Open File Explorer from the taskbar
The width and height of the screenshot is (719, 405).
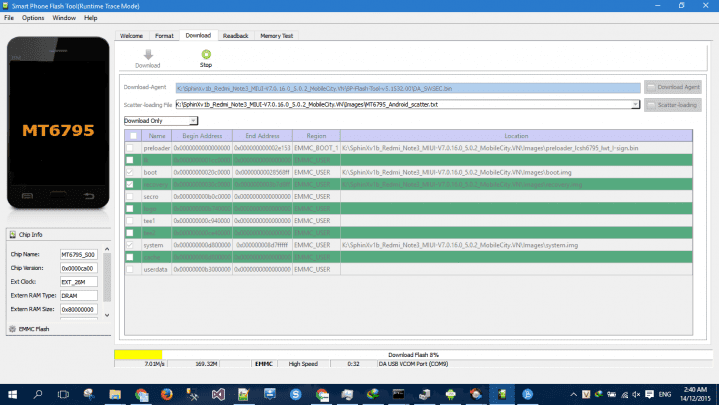pyautogui.click(x=115, y=394)
